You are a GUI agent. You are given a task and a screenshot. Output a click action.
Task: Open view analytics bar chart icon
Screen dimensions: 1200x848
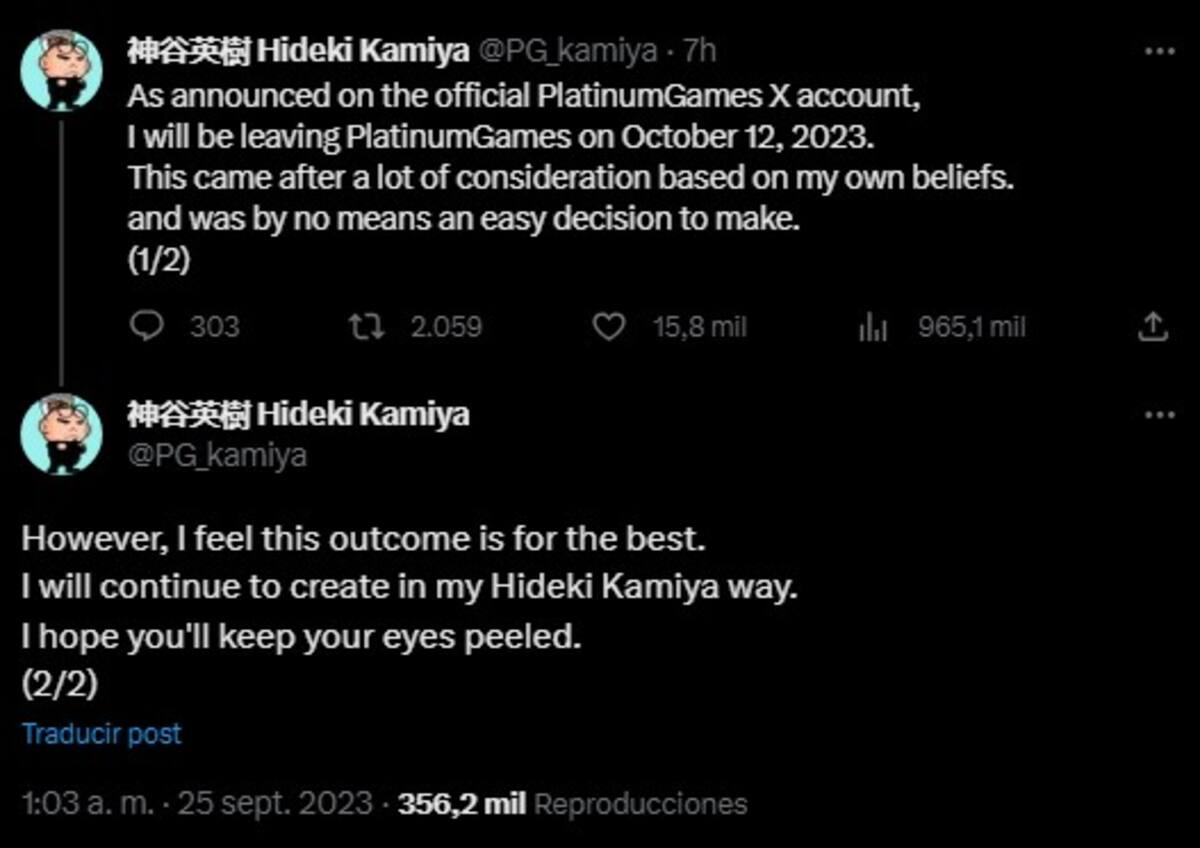pyautogui.click(x=873, y=327)
